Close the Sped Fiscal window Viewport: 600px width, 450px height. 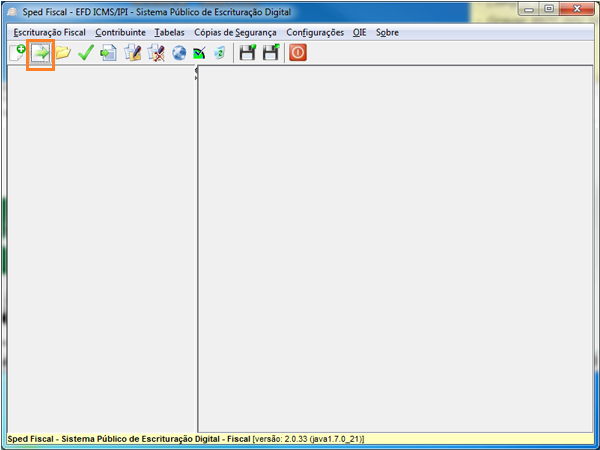(x=577, y=9)
